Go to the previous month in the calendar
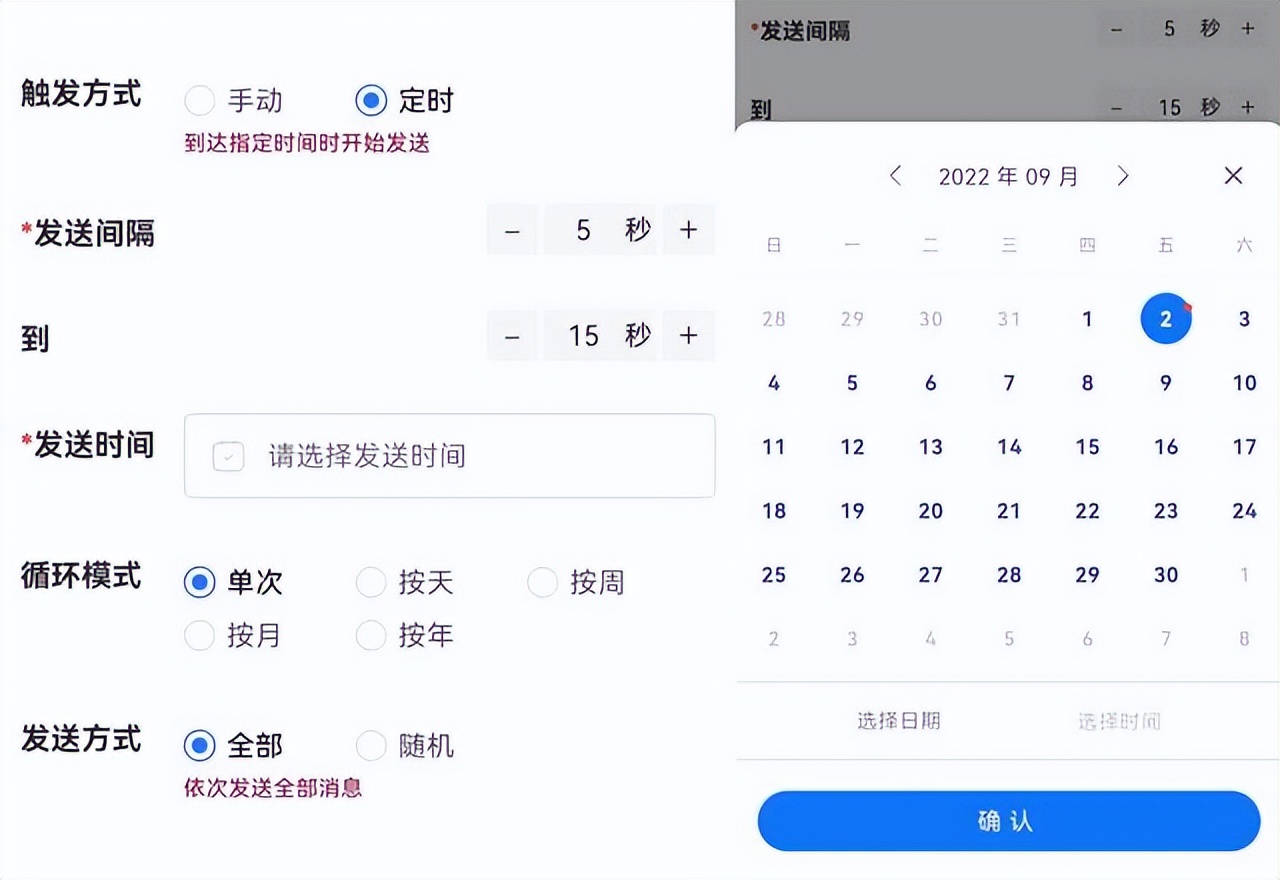This screenshot has height=880, width=1280. (x=895, y=176)
